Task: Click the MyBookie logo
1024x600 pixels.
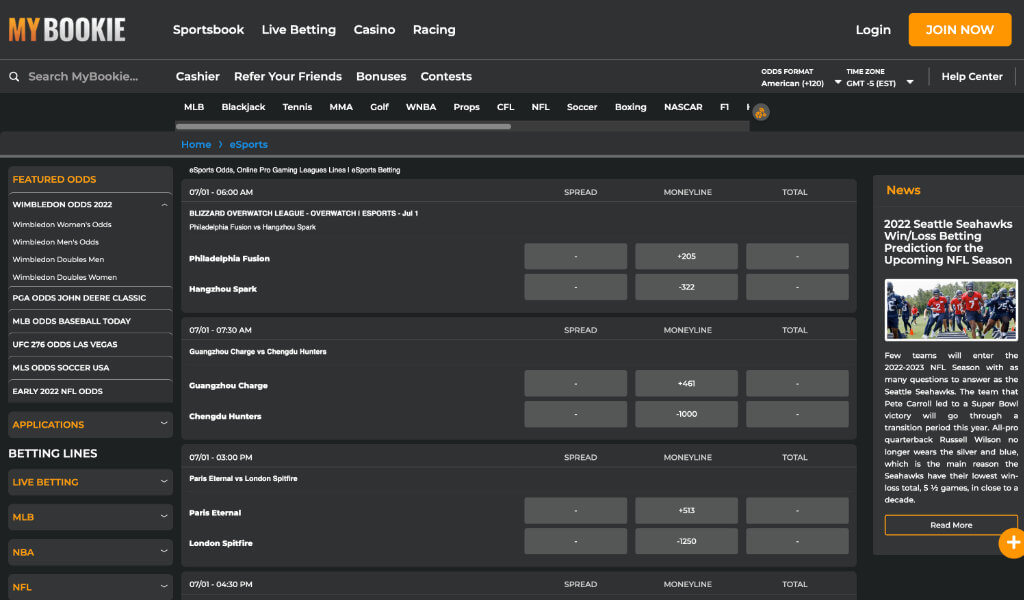Action: click(67, 30)
